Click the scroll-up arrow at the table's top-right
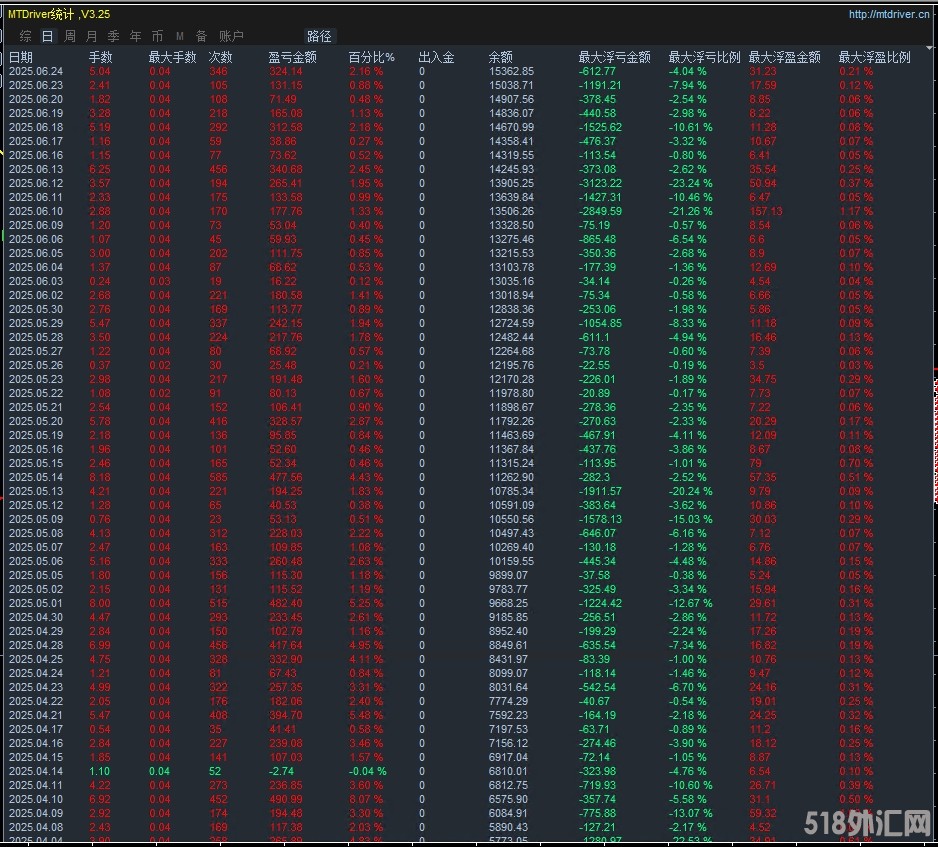The width and height of the screenshot is (938, 847). pyautogui.click(x=929, y=48)
